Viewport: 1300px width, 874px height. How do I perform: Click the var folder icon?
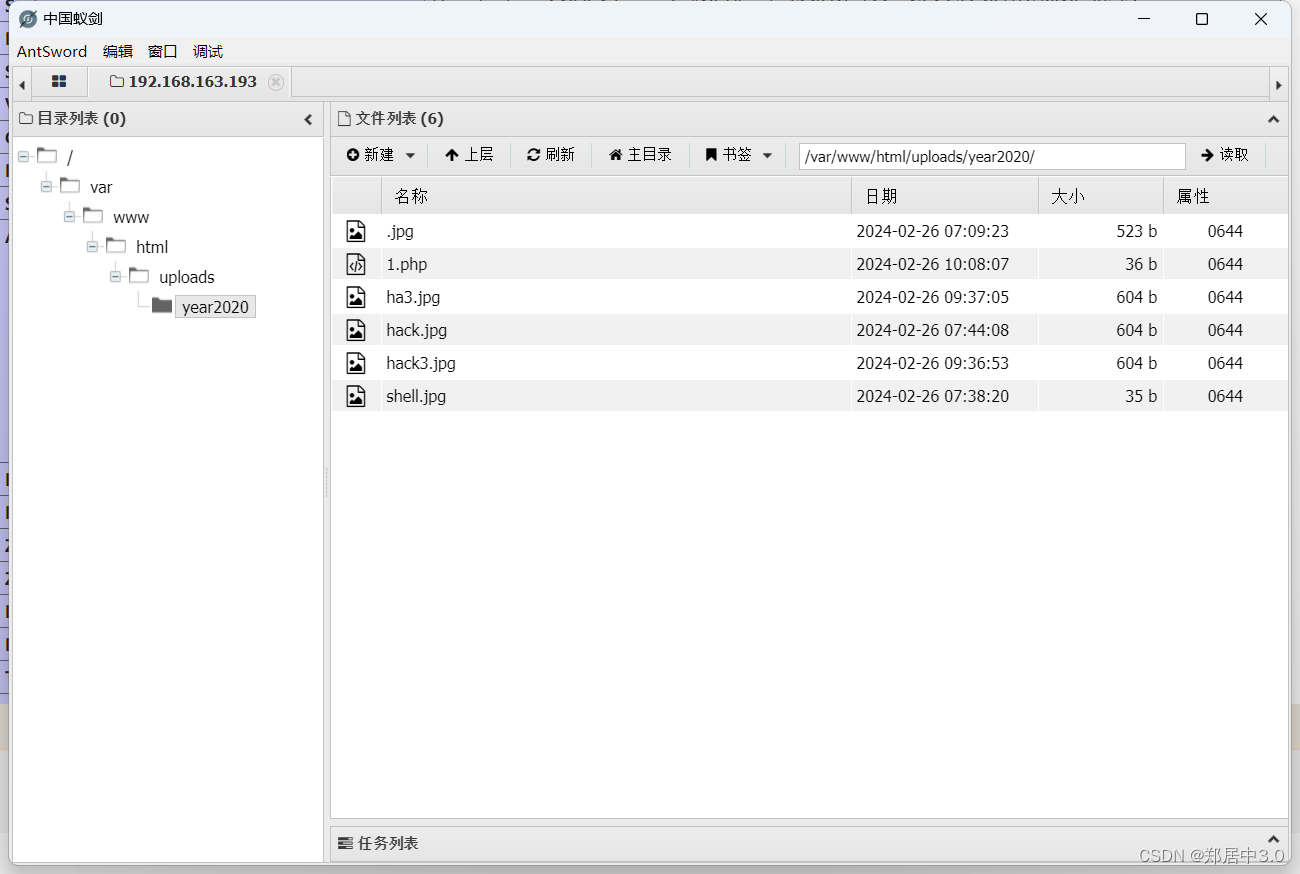(x=70, y=185)
